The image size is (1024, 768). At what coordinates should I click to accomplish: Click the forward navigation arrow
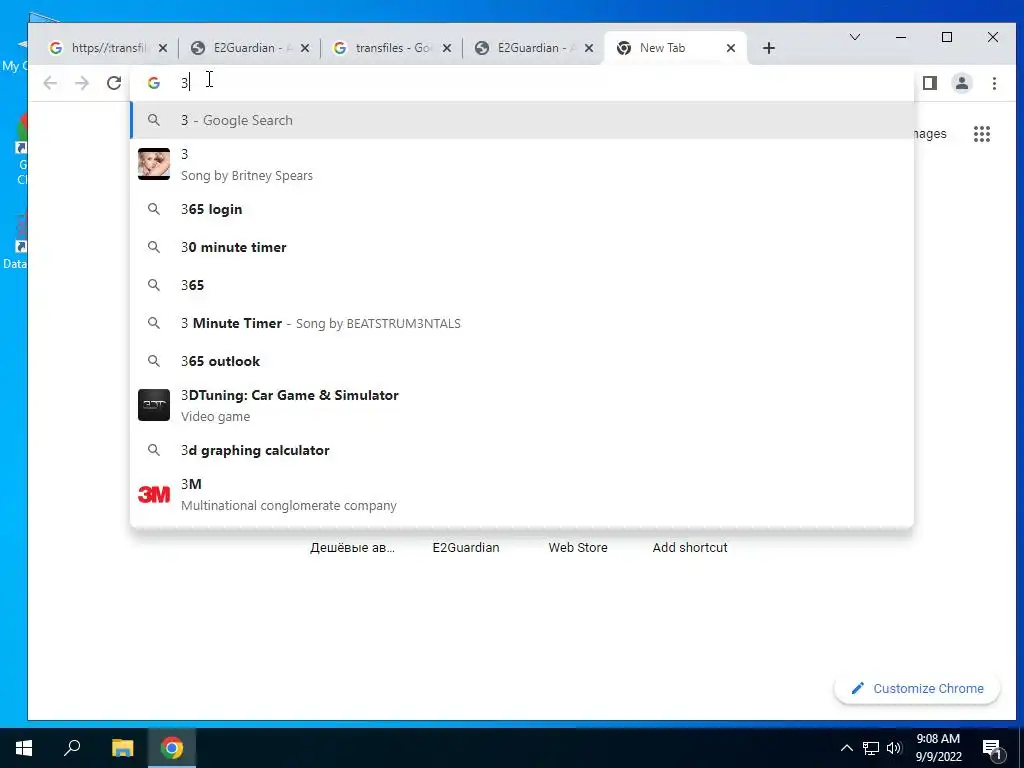point(82,83)
